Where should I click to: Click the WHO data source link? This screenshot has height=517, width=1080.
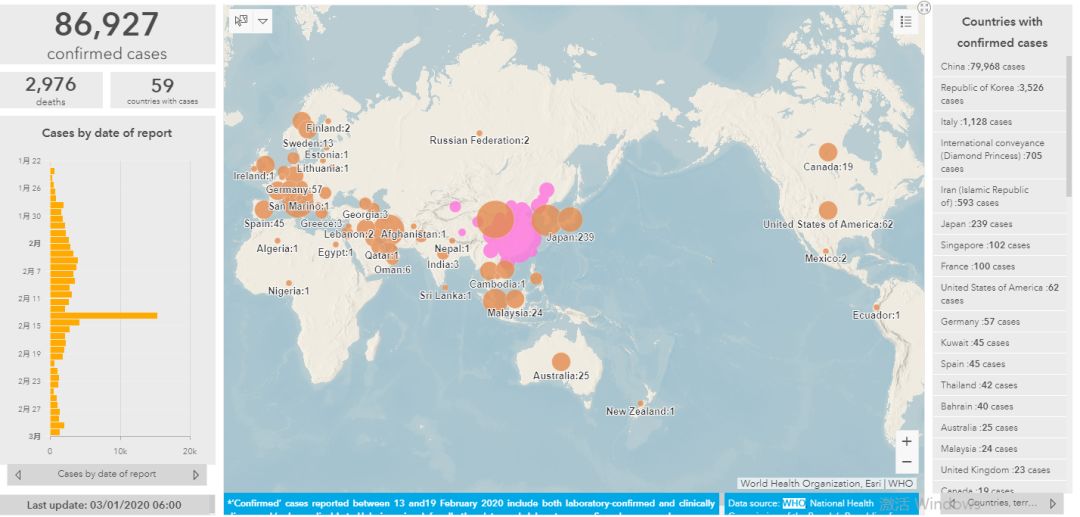click(793, 503)
